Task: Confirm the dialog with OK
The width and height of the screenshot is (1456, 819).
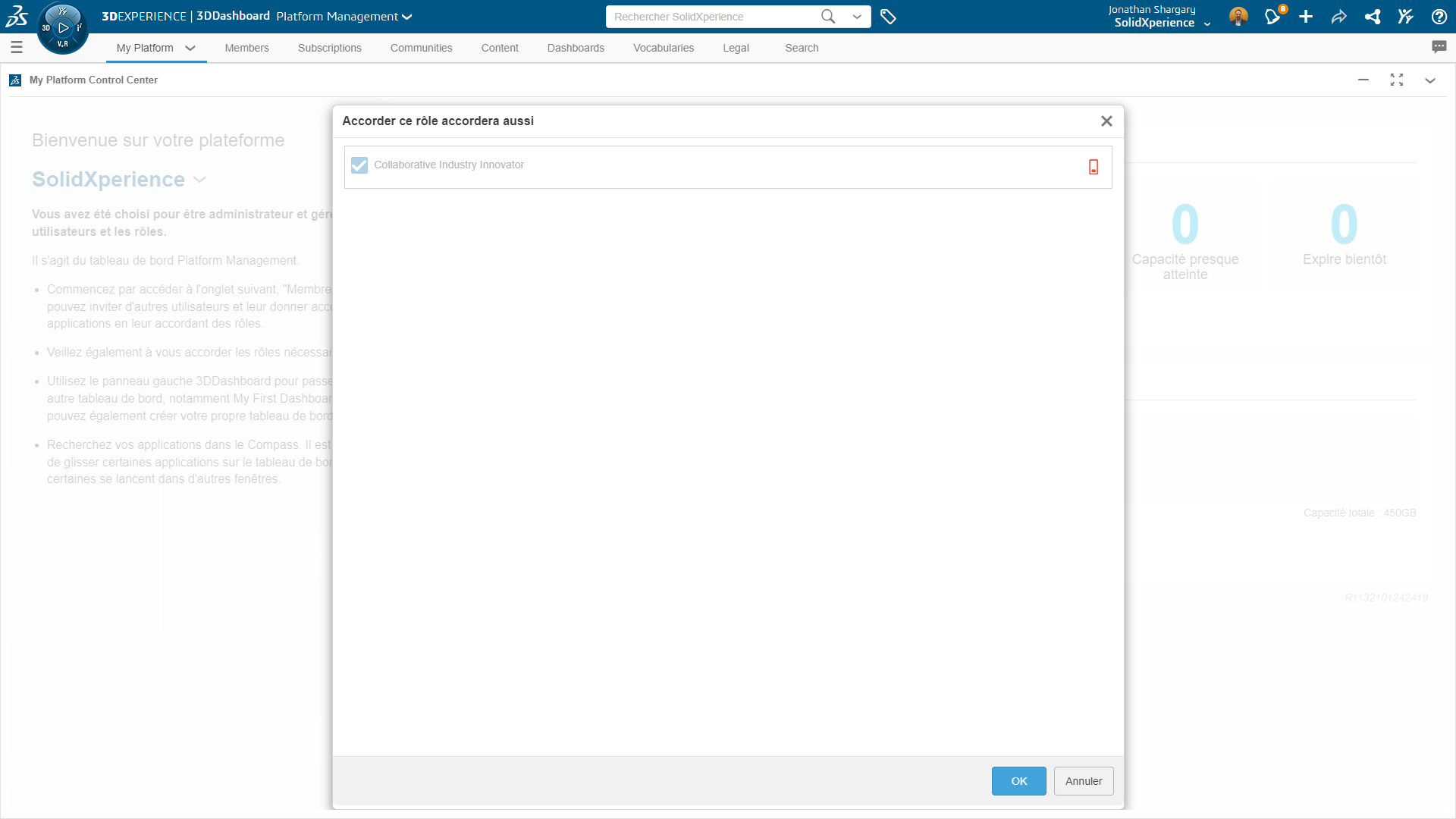Action: tap(1018, 781)
